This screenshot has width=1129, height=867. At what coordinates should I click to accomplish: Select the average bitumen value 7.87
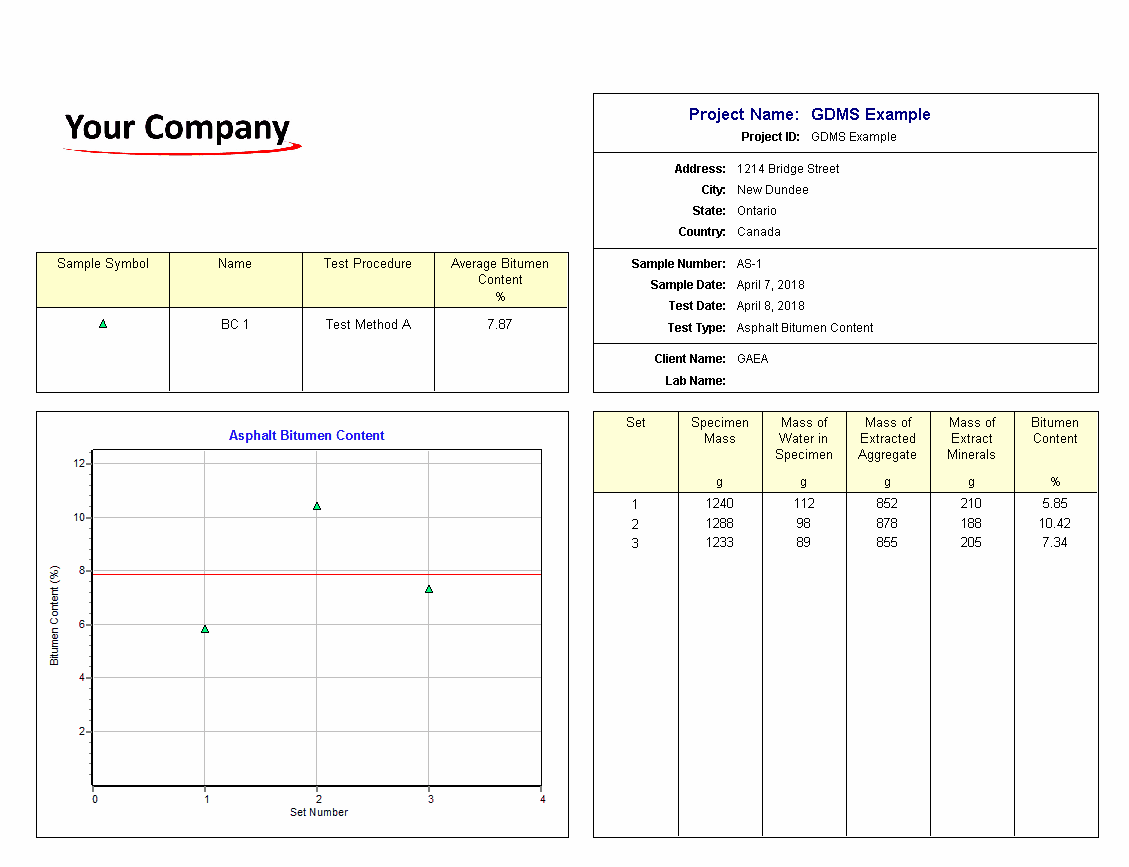[499, 325]
